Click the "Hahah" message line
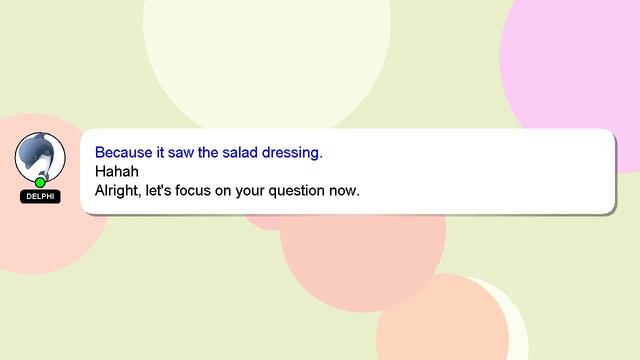 click(x=117, y=171)
